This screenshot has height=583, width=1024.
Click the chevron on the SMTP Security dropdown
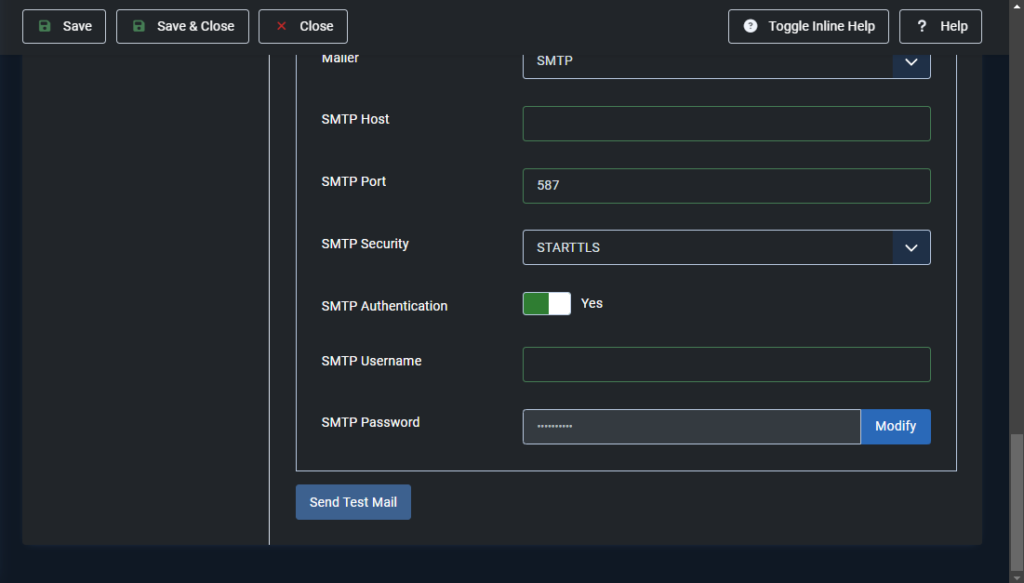point(911,247)
